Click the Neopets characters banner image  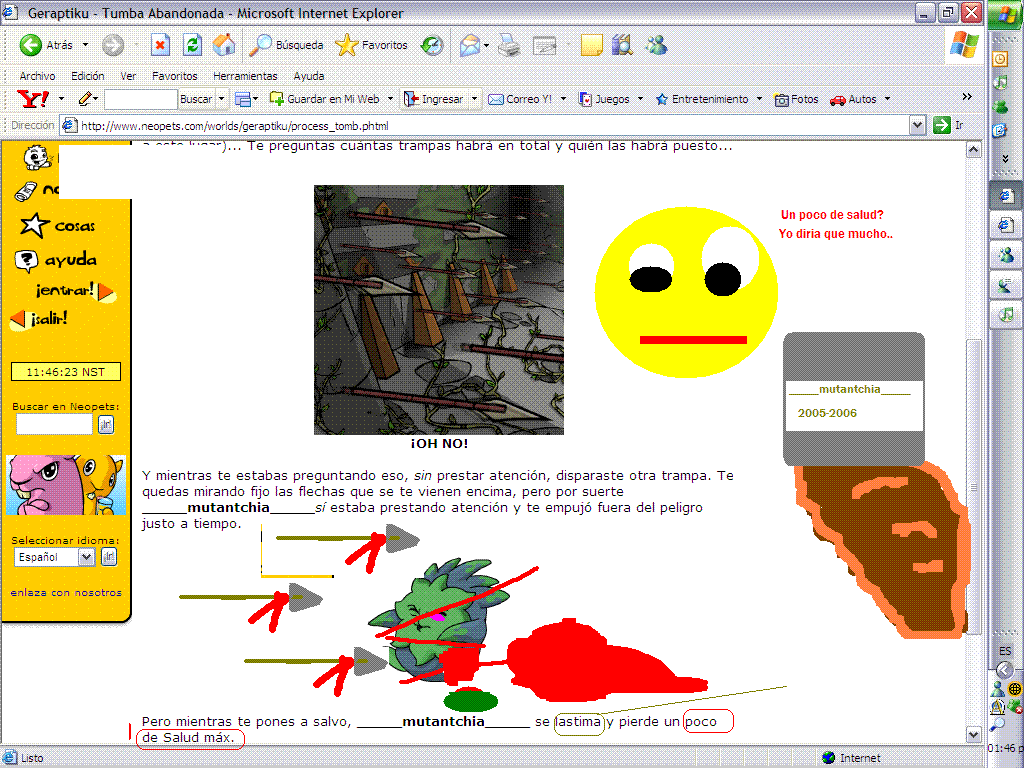pyautogui.click(x=65, y=485)
